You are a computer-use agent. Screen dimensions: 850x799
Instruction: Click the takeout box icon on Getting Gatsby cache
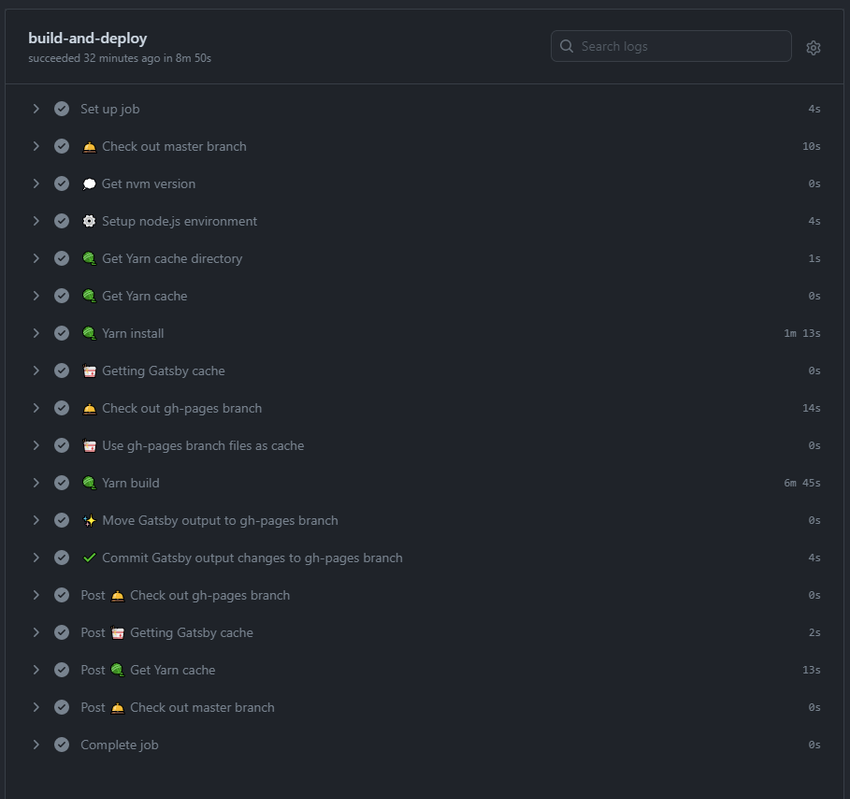[x=89, y=371]
